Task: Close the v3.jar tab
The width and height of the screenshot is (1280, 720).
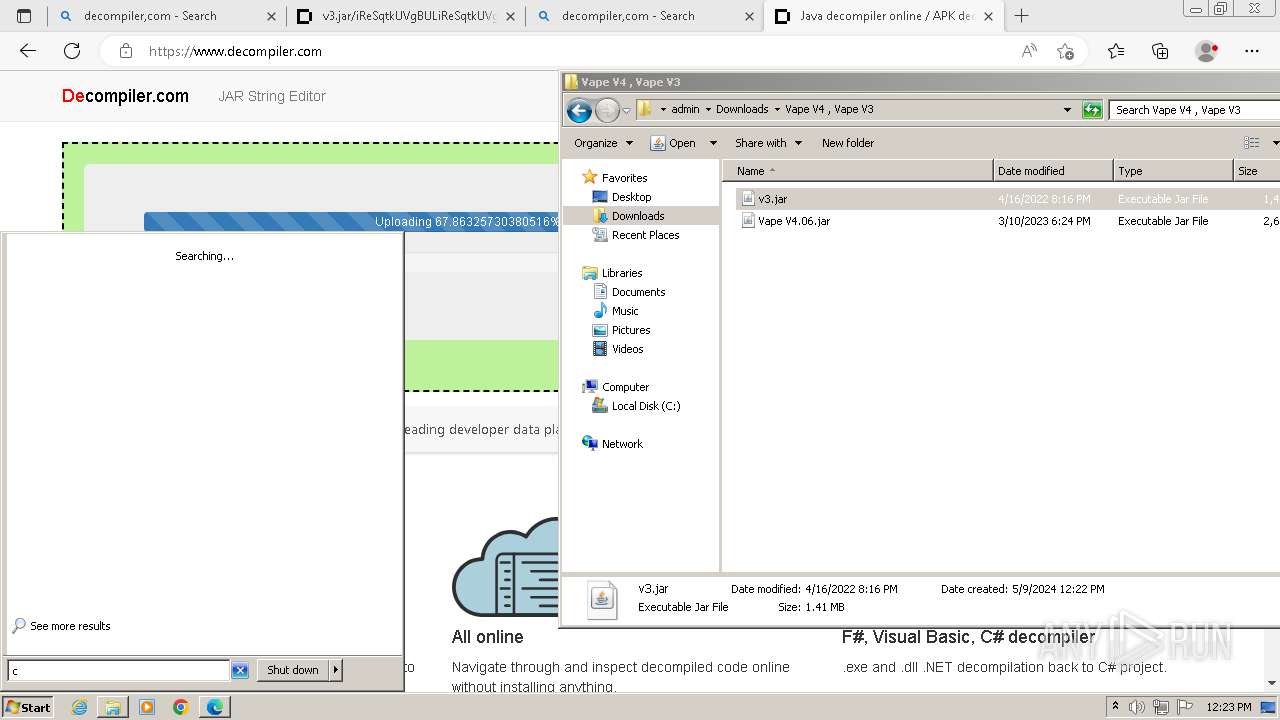Action: tap(510, 16)
